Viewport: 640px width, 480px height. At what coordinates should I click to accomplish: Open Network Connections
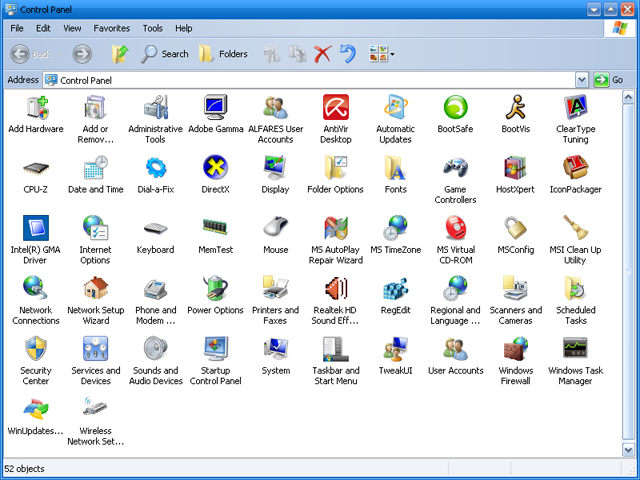[x=36, y=300]
